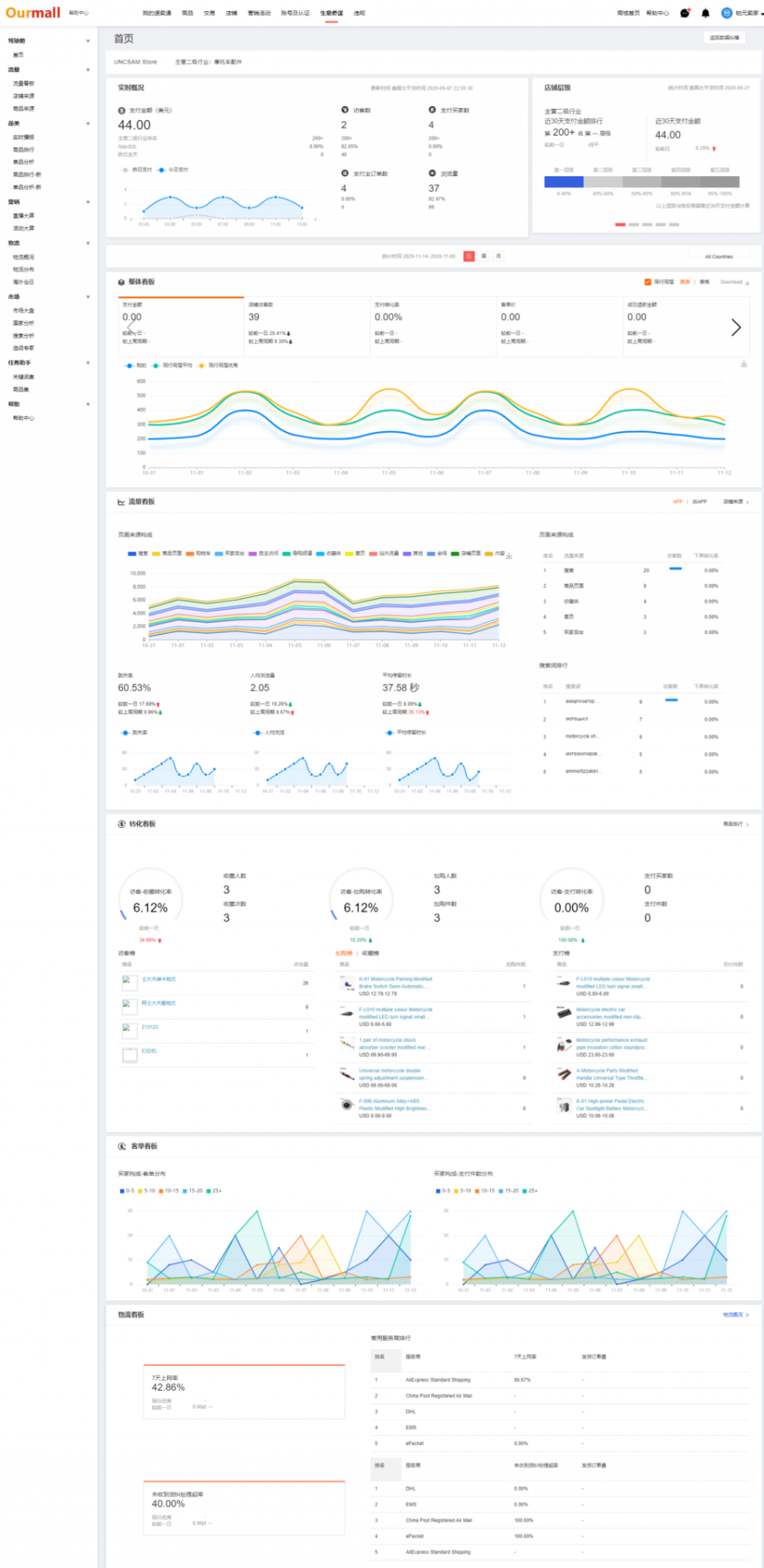764x1568 pixels.
Task: Click the 返回数据纵横 button
Action: pyautogui.click(x=724, y=37)
